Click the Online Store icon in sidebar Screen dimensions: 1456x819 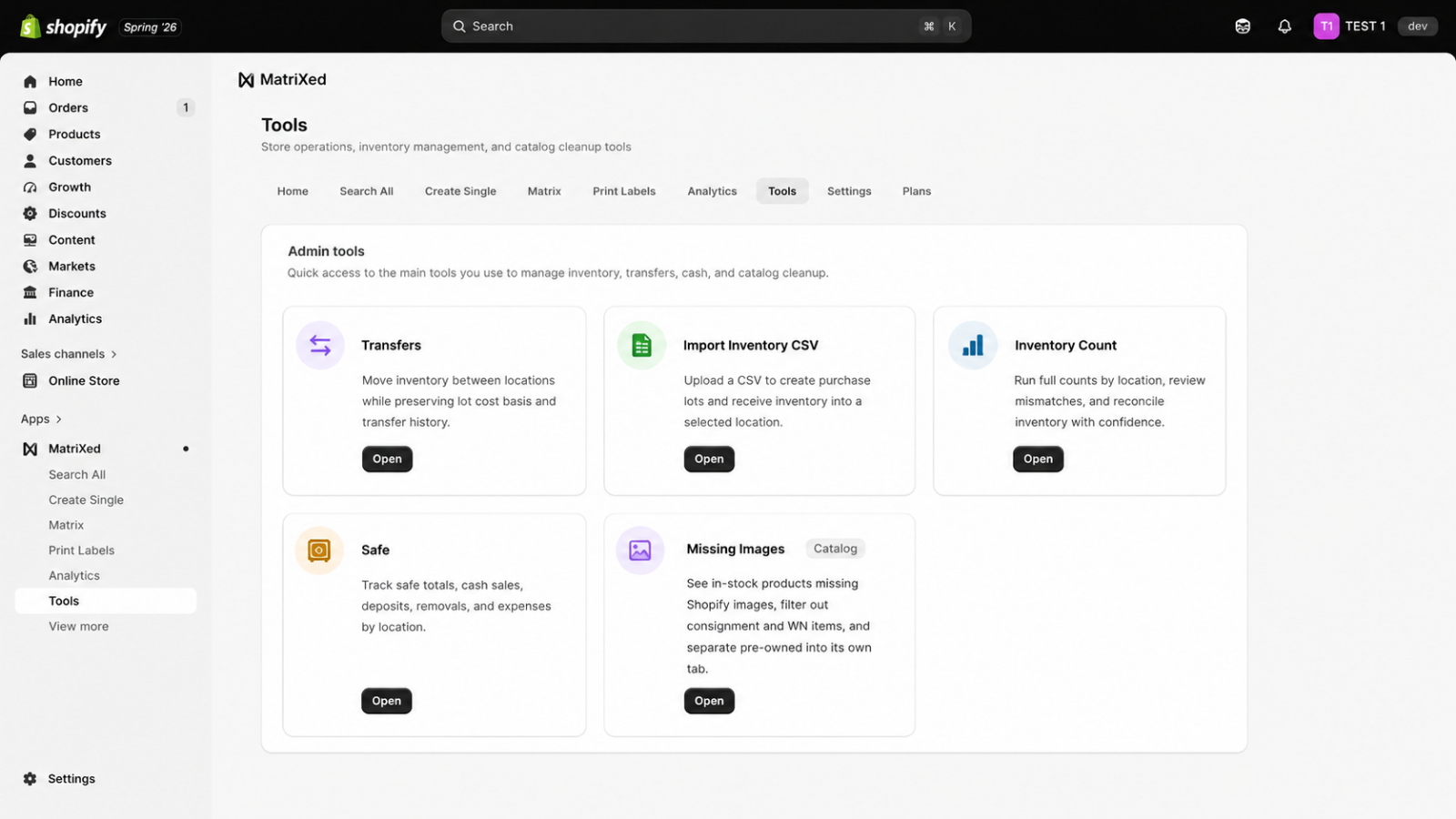coord(30,380)
